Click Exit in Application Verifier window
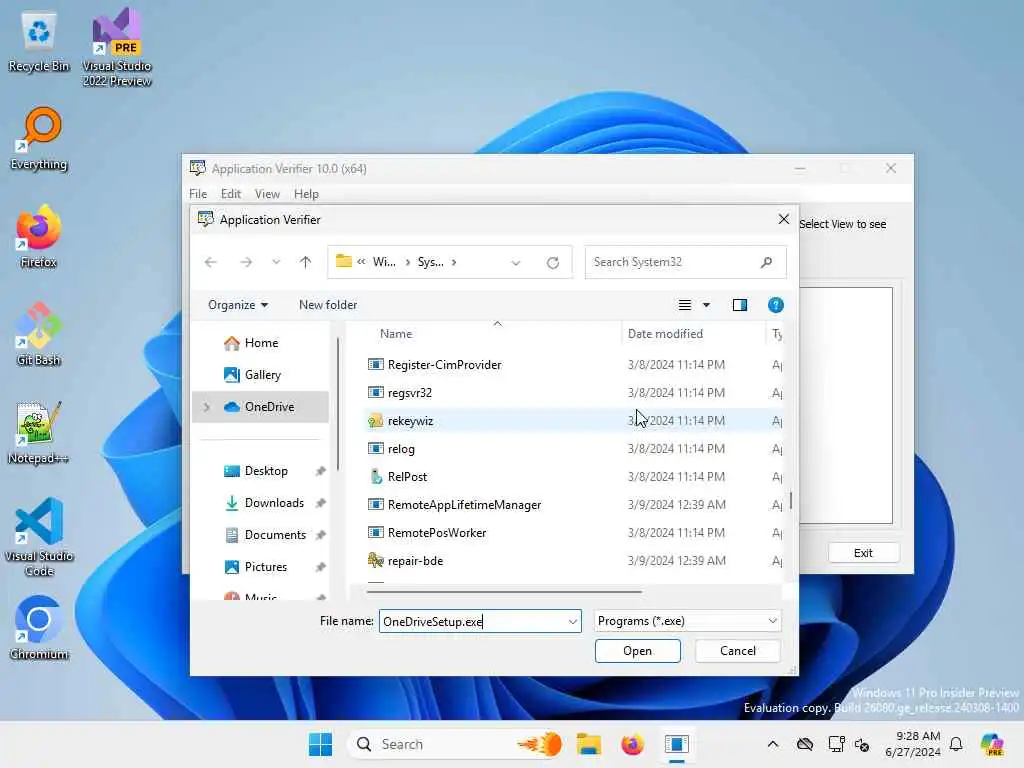 [863, 553]
